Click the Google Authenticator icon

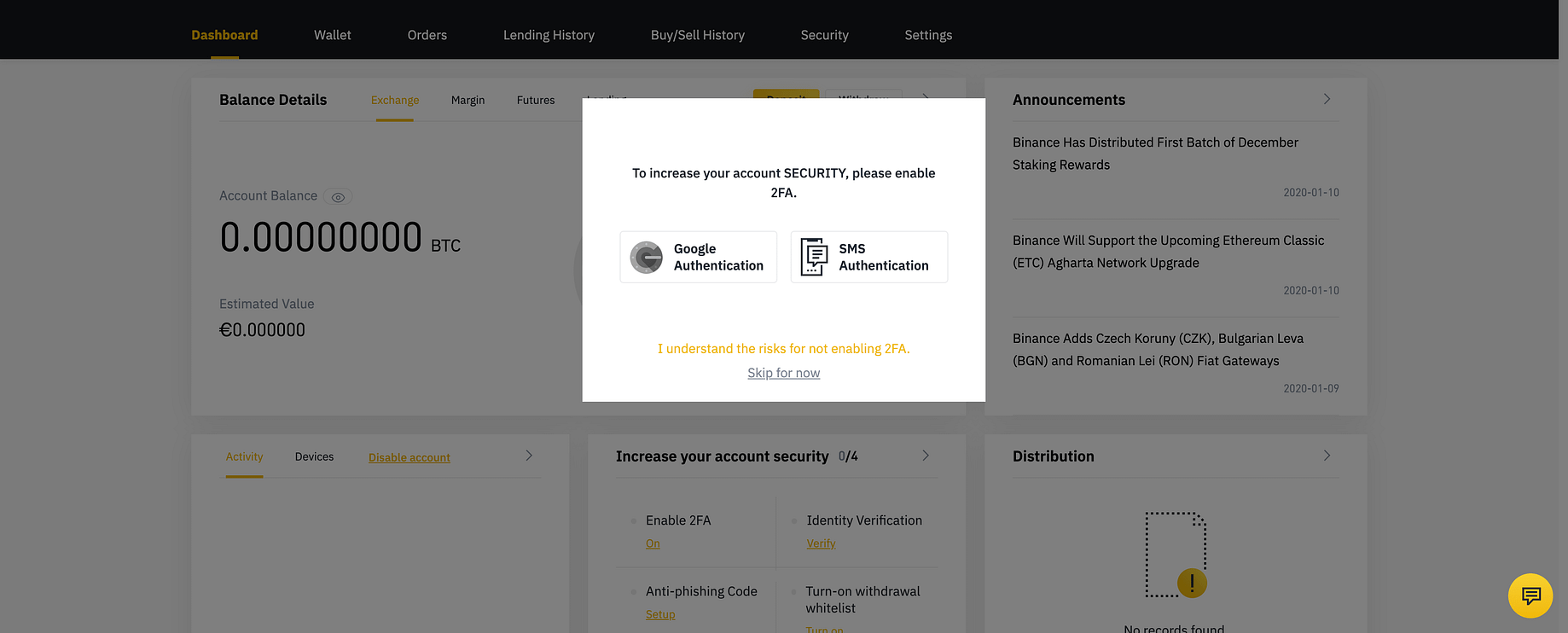click(x=646, y=257)
